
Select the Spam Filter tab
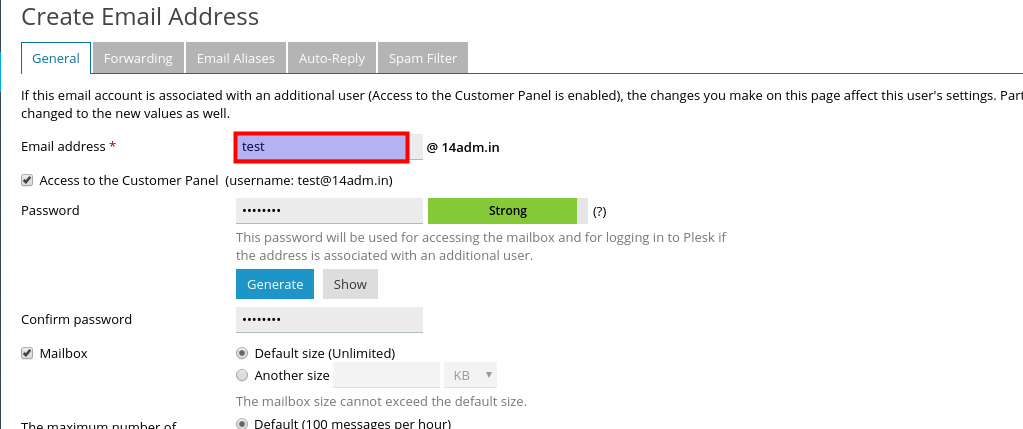[423, 58]
